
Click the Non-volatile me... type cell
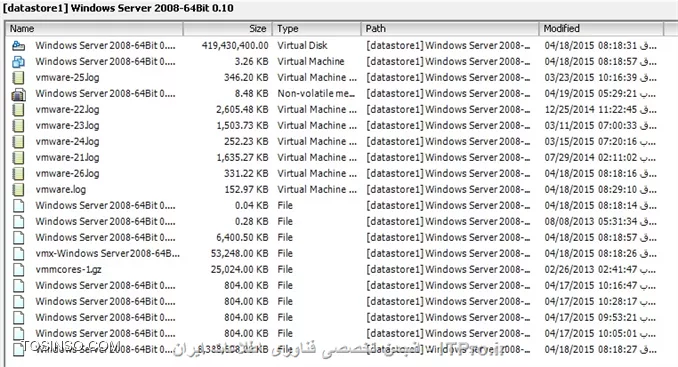click(x=316, y=93)
